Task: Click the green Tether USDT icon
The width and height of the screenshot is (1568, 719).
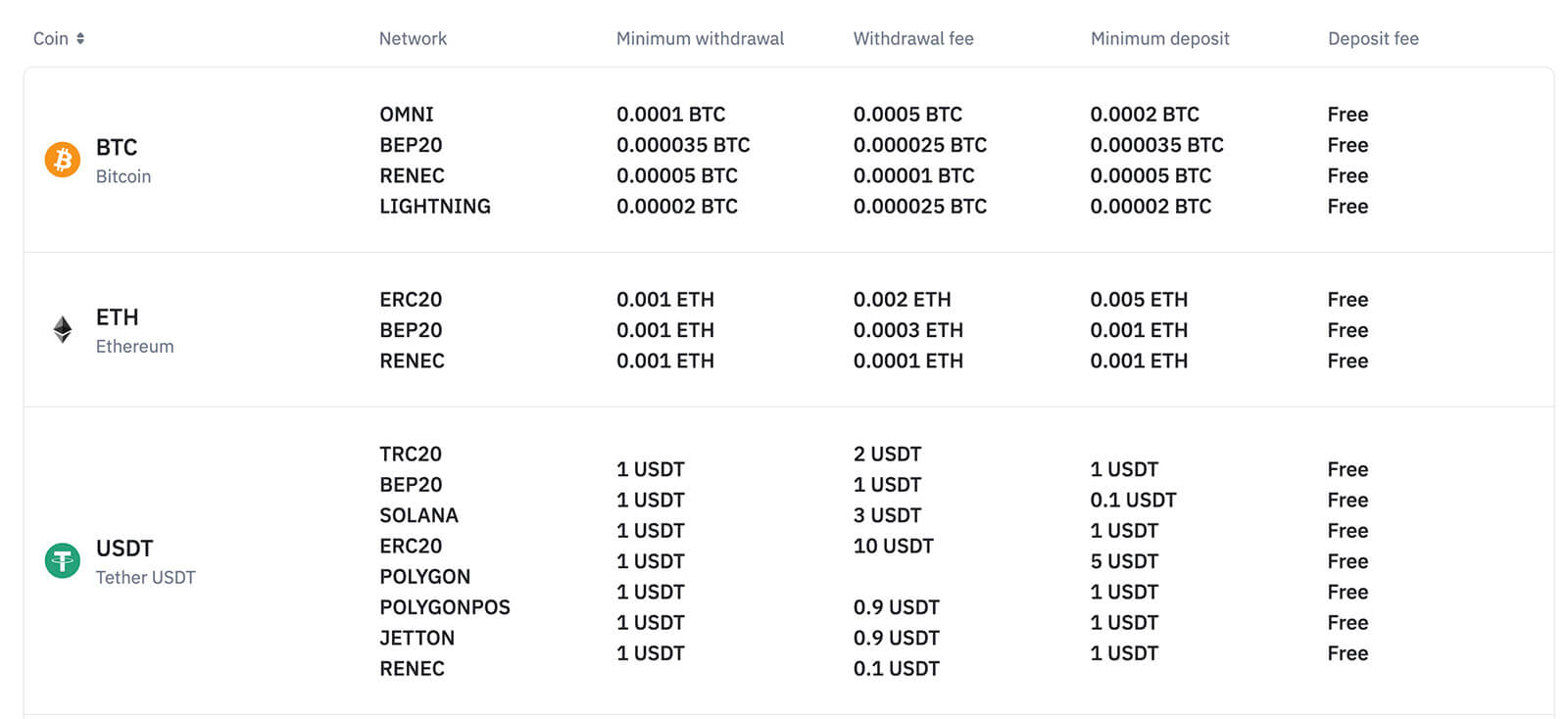Action: click(x=62, y=561)
